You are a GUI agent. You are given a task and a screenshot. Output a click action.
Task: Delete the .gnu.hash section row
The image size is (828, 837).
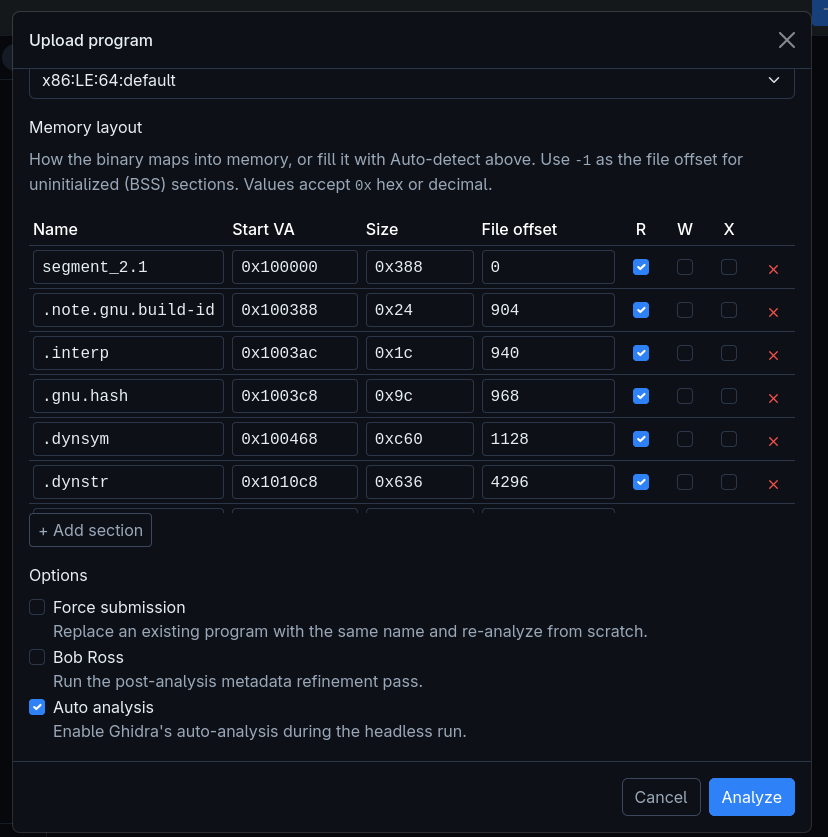pos(773,398)
